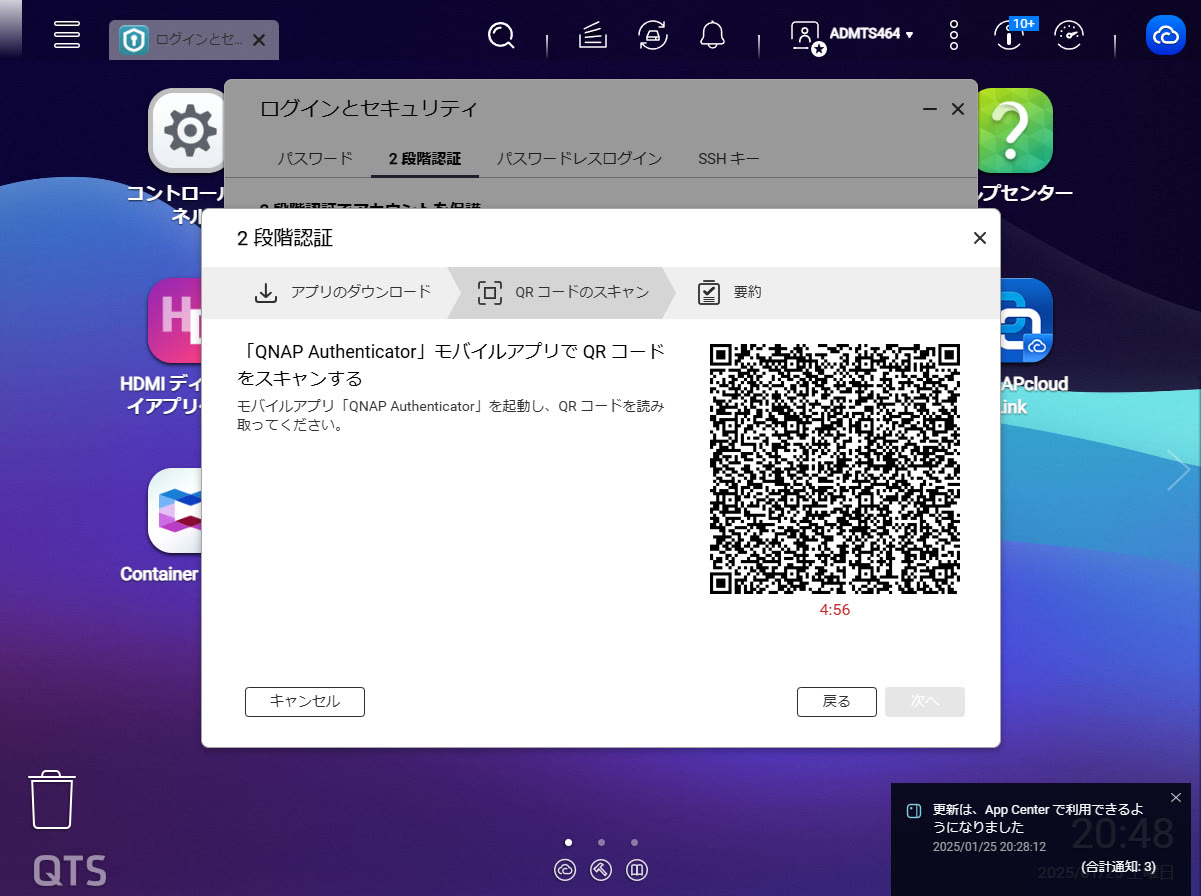
Task: Open external devices icon in top bar
Action: click(x=653, y=36)
